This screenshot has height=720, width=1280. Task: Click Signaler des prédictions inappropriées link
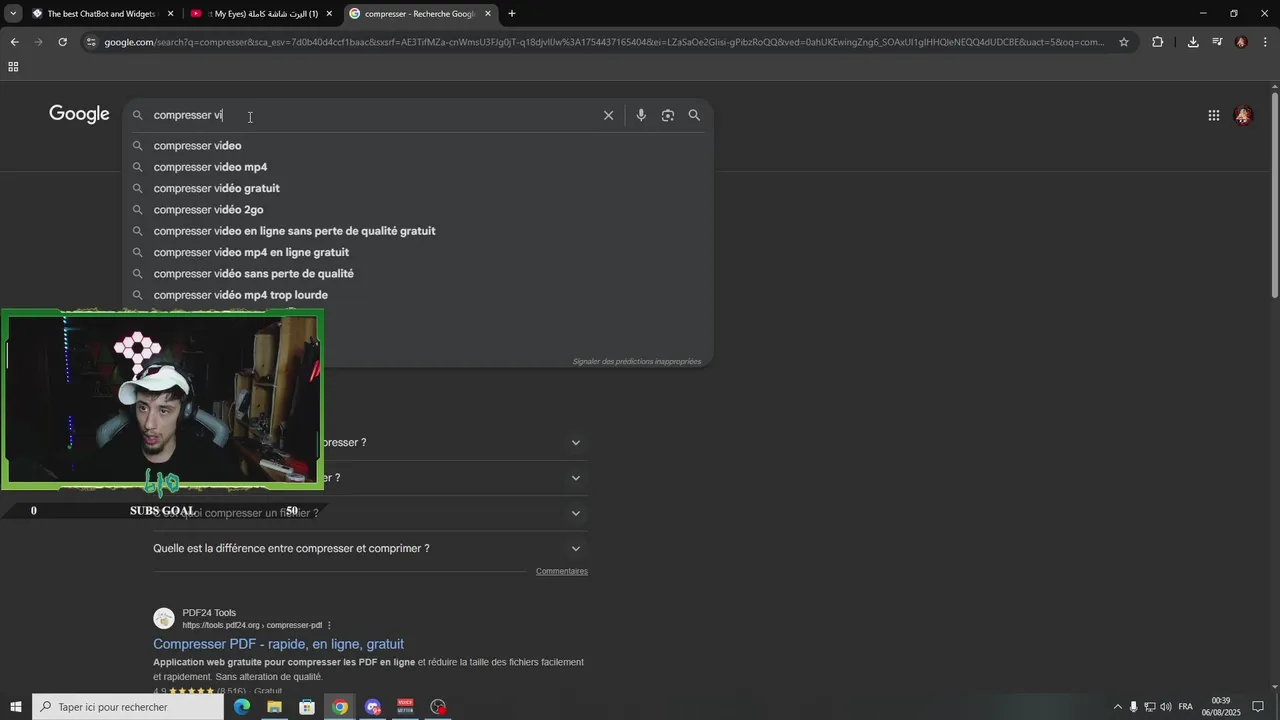click(637, 362)
